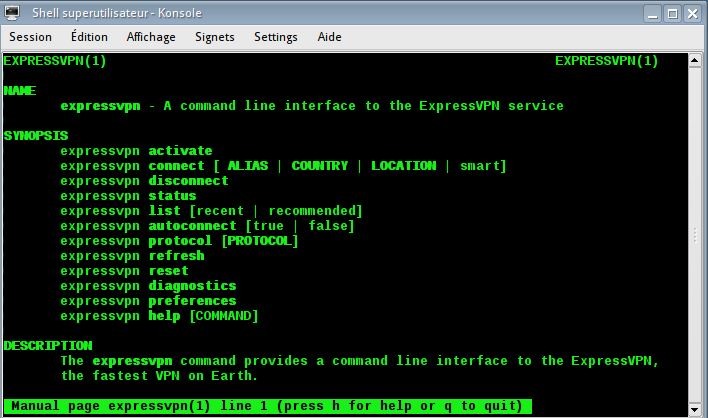Click the 'false]' option text

pos(331,226)
